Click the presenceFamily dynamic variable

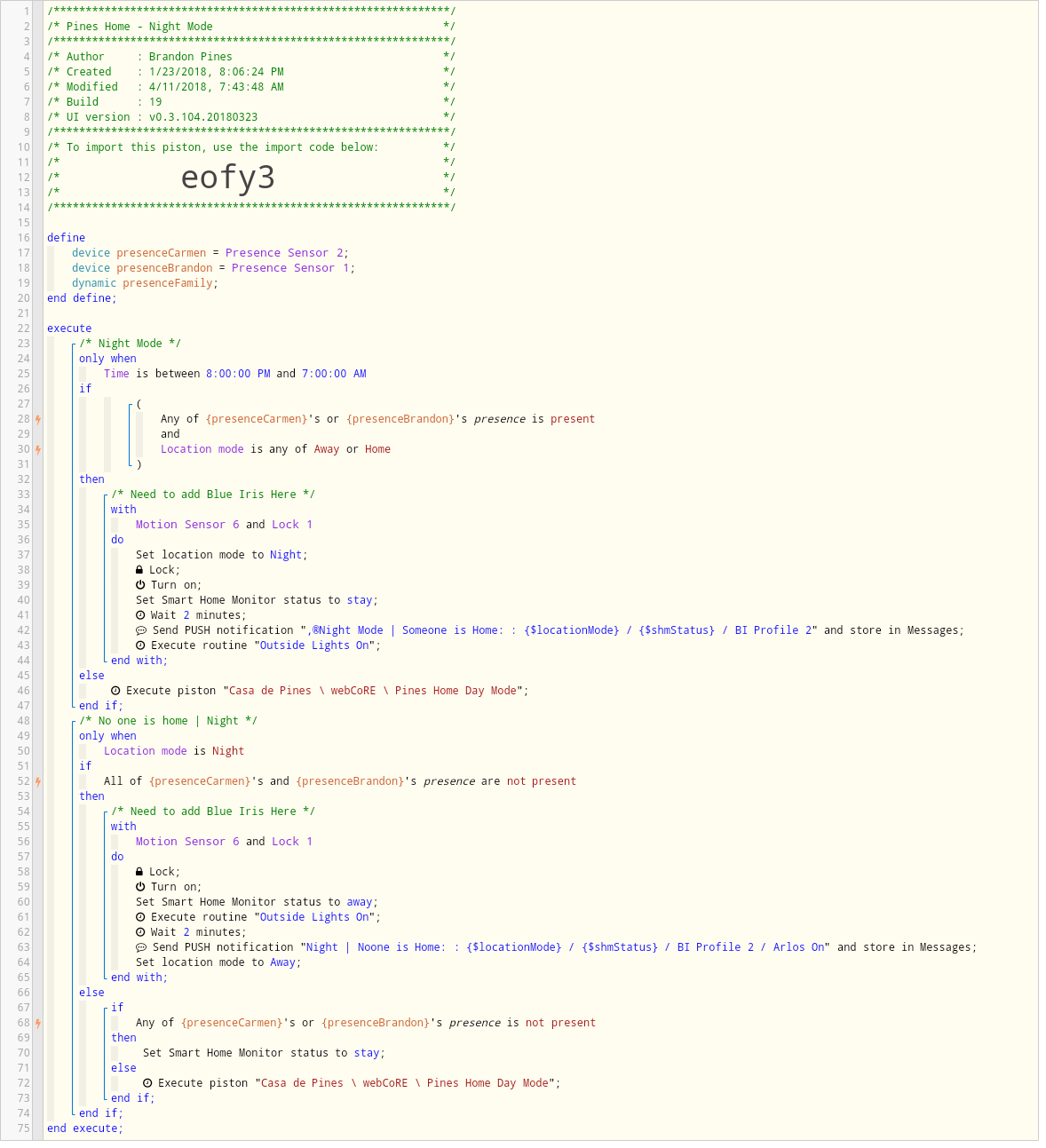pyautogui.click(x=167, y=283)
